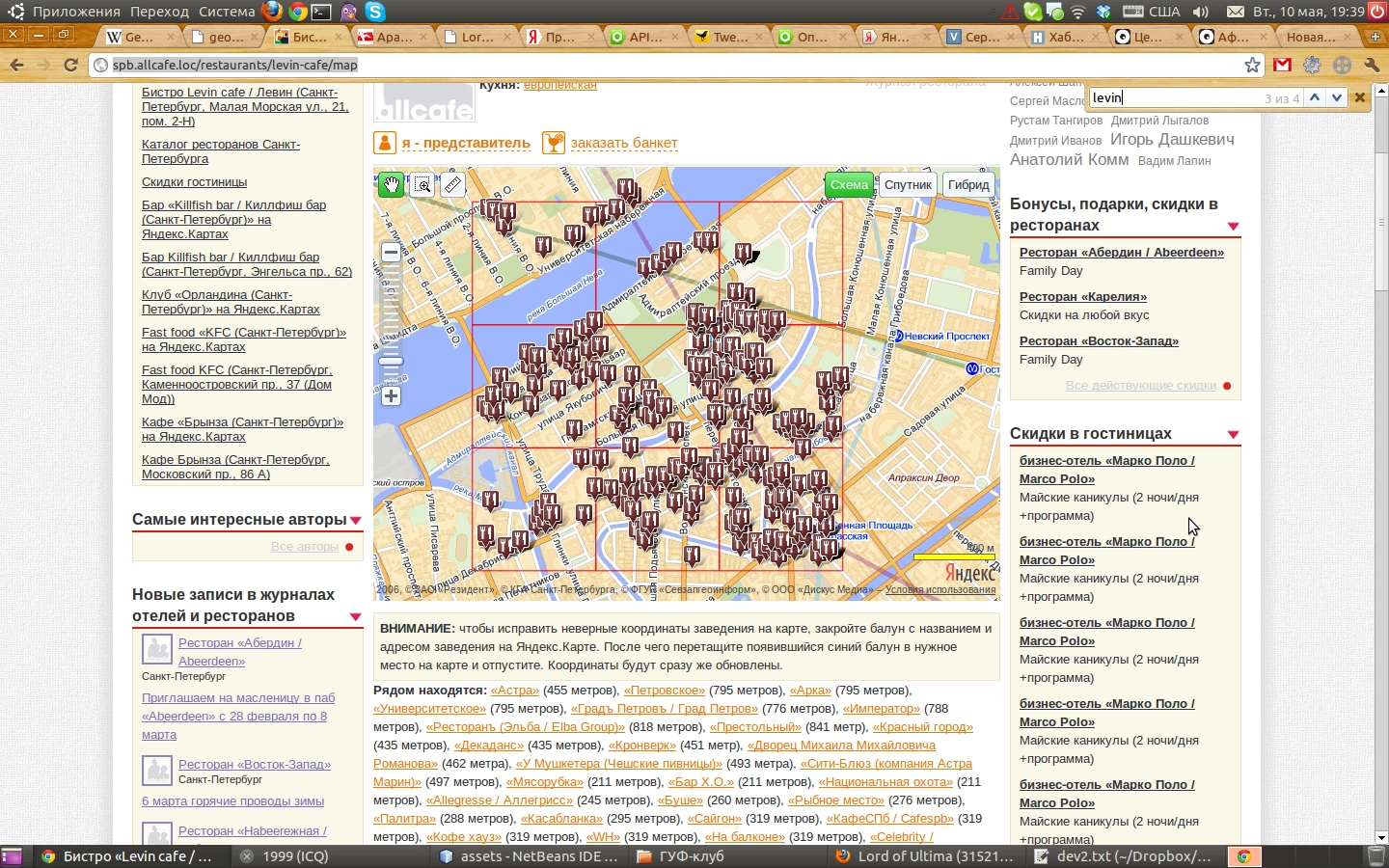The image size is (1389, 868).
Task: Open Dropbox tray icon
Action: pyautogui.click(x=1103, y=12)
